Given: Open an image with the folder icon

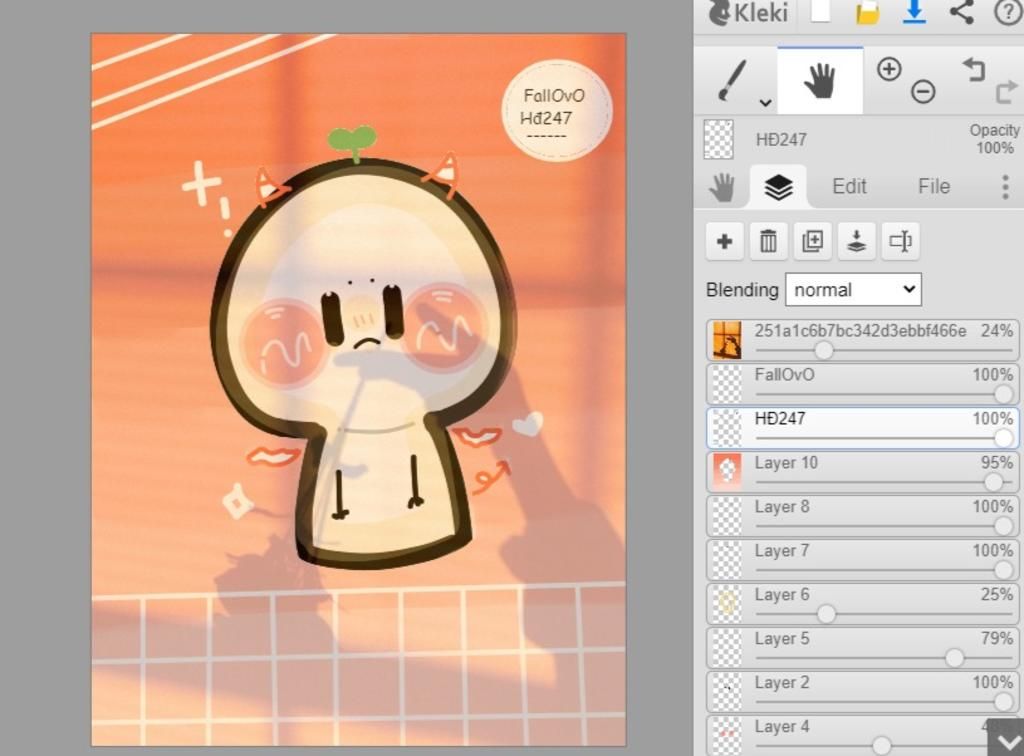Looking at the screenshot, I should point(867,12).
